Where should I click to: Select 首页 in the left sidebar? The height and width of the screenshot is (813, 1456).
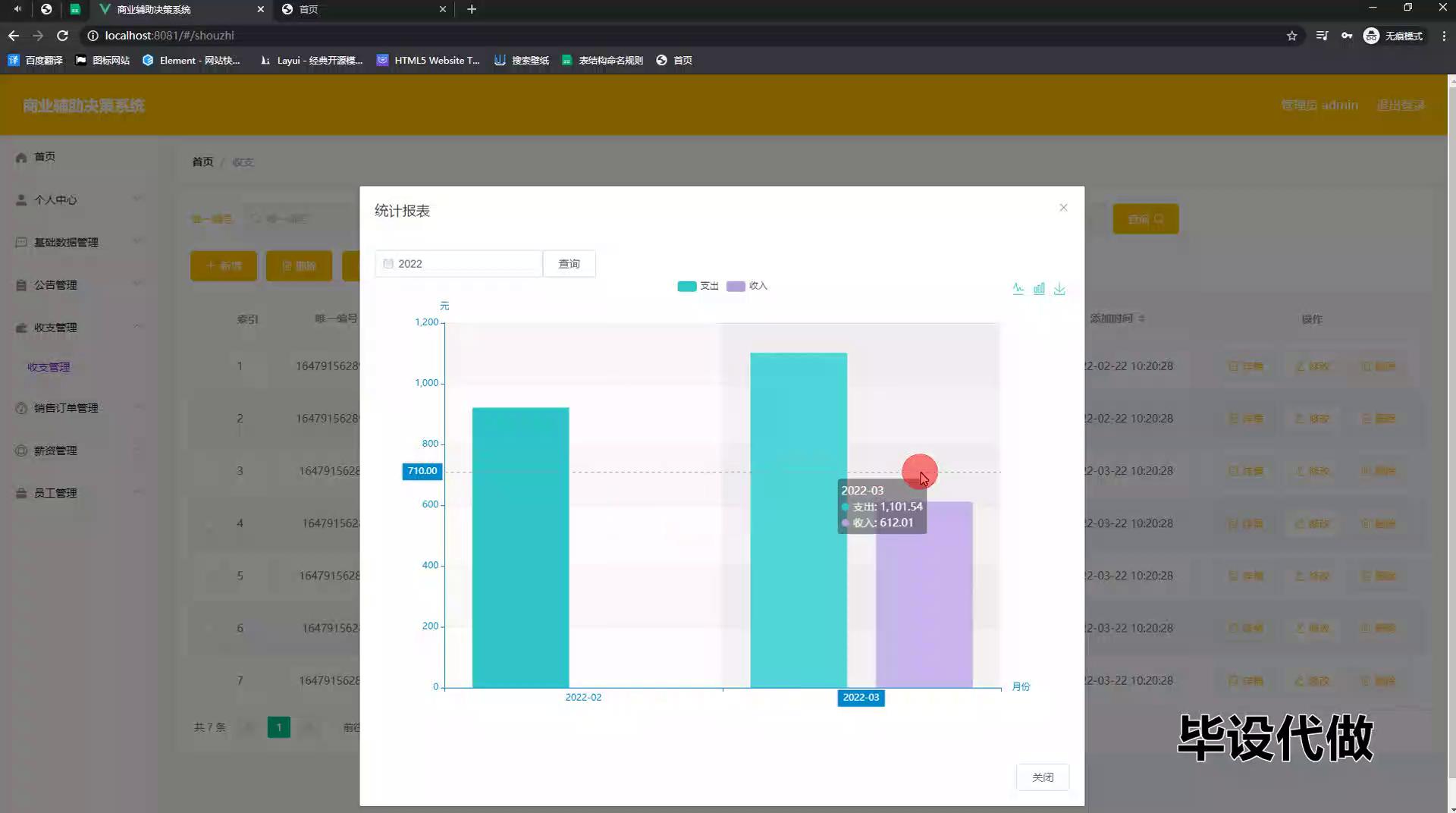(x=44, y=156)
